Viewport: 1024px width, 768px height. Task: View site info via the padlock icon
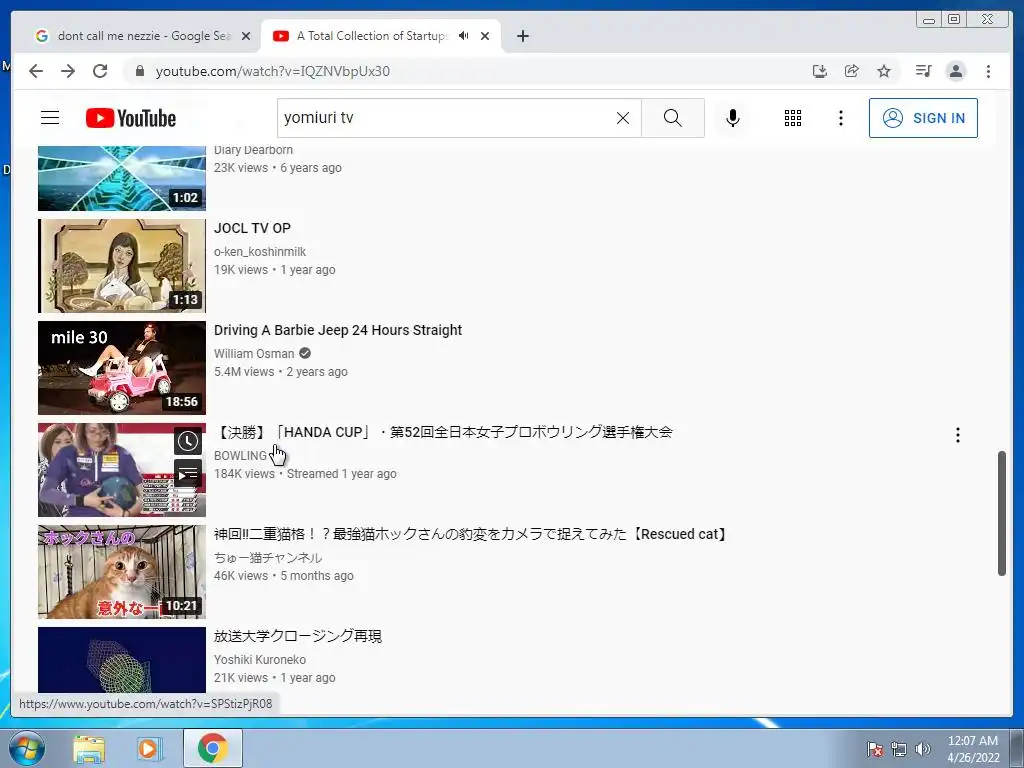click(139, 71)
